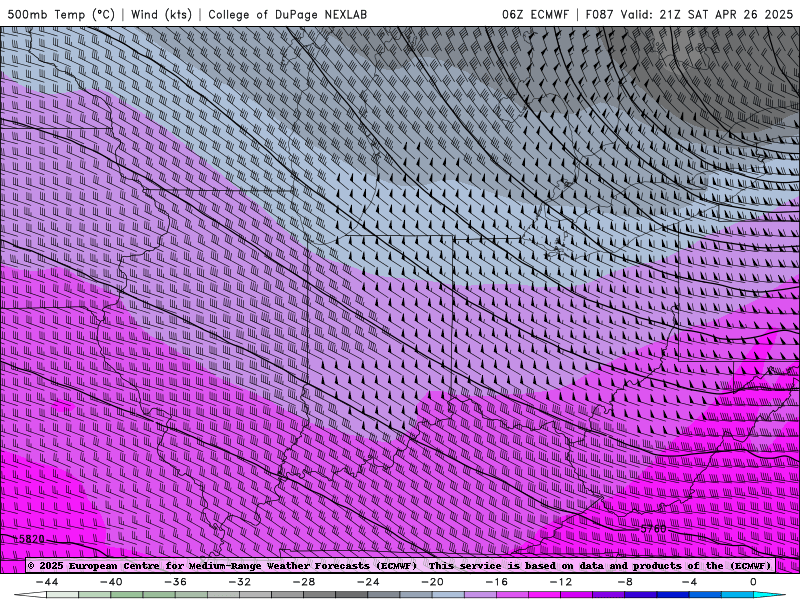Screen dimensions: 800x600
Task: Click the -32 colorbar value
Action: tap(239, 582)
